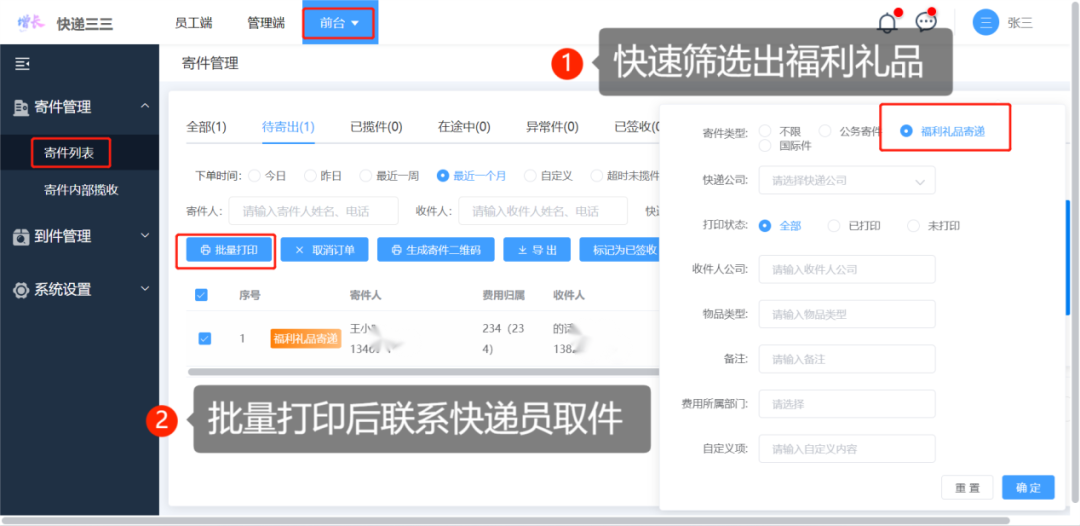Screen dimensions: 1080x526
Task: Collapse sidebar with the menu-fold icon
Action: point(22,64)
